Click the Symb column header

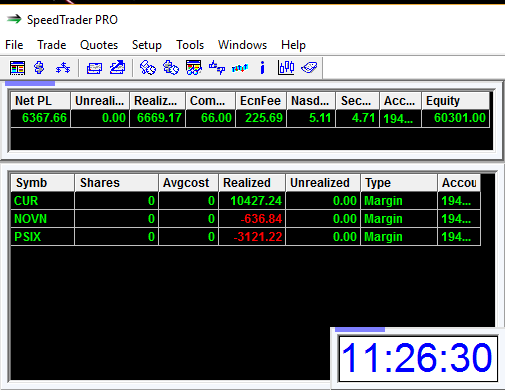(42, 183)
